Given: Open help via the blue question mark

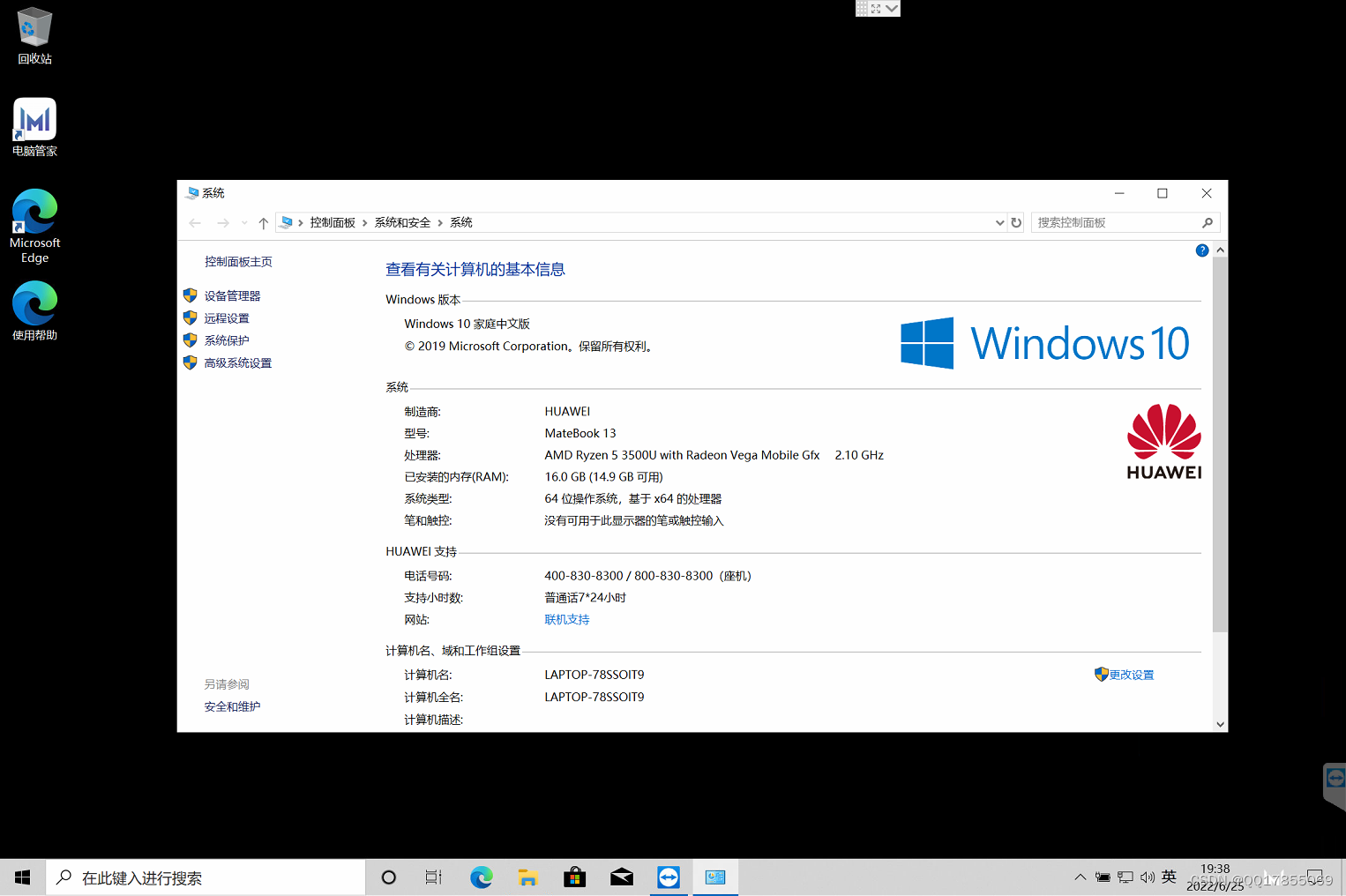Looking at the screenshot, I should pos(1201,250).
